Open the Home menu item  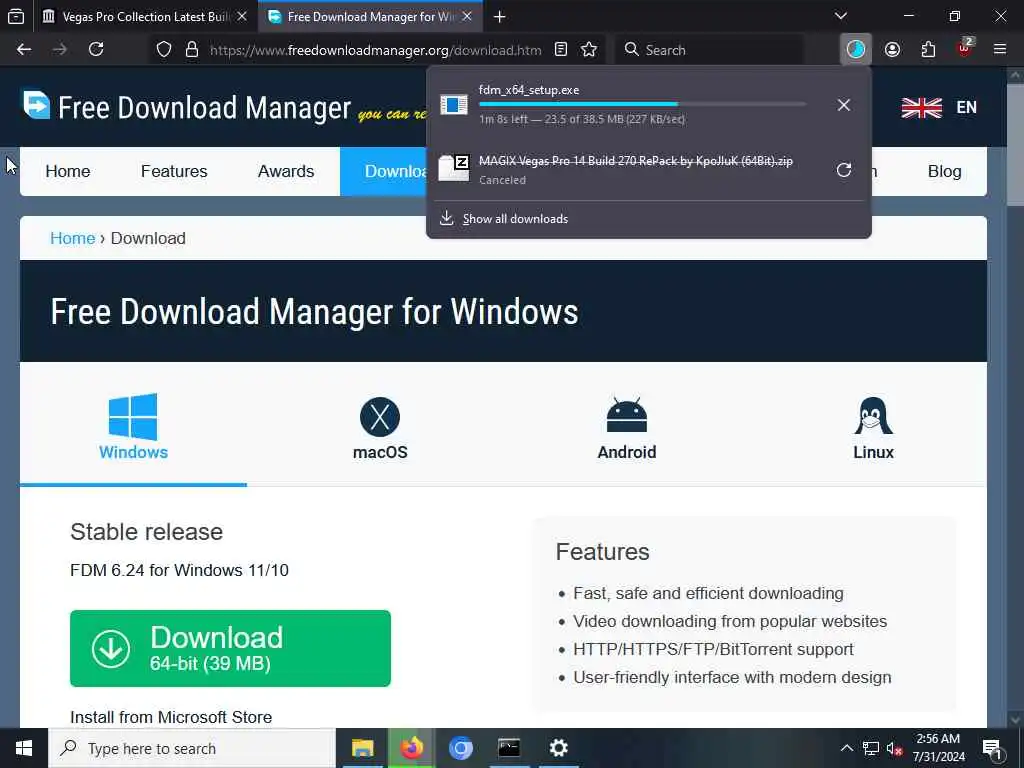point(68,171)
